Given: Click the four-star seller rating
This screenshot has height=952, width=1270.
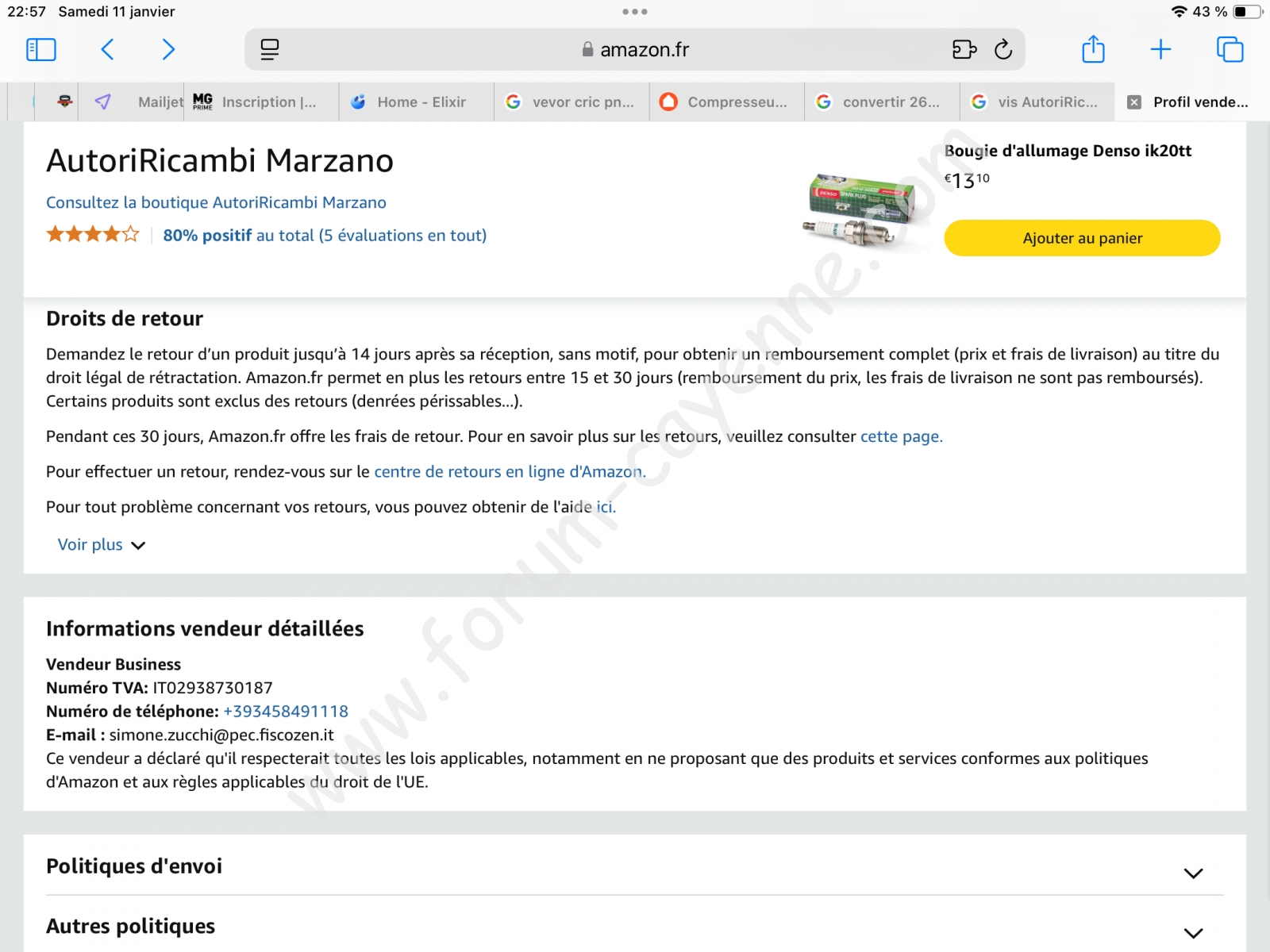Looking at the screenshot, I should click(93, 235).
